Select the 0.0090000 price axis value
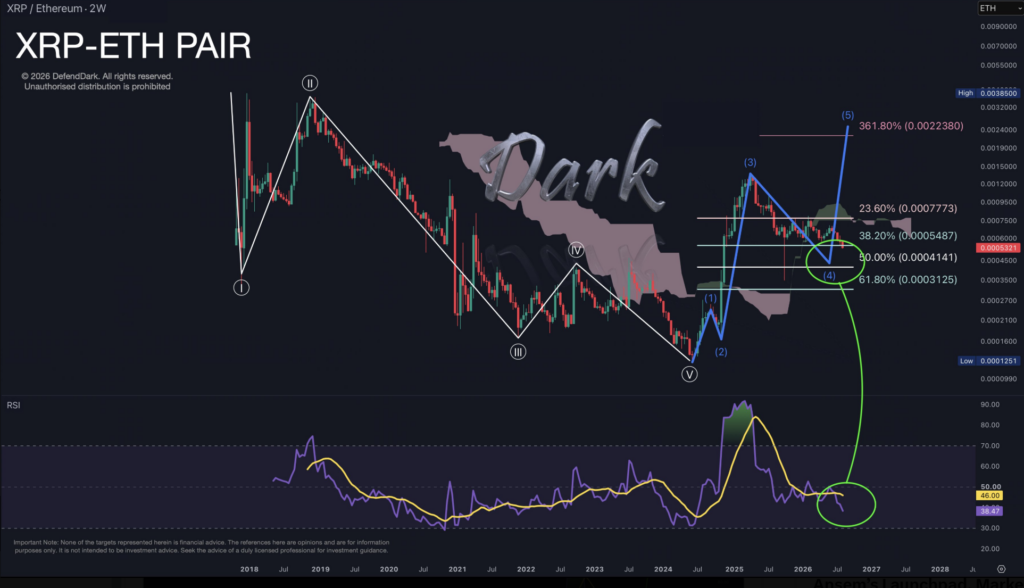 tap(999, 27)
